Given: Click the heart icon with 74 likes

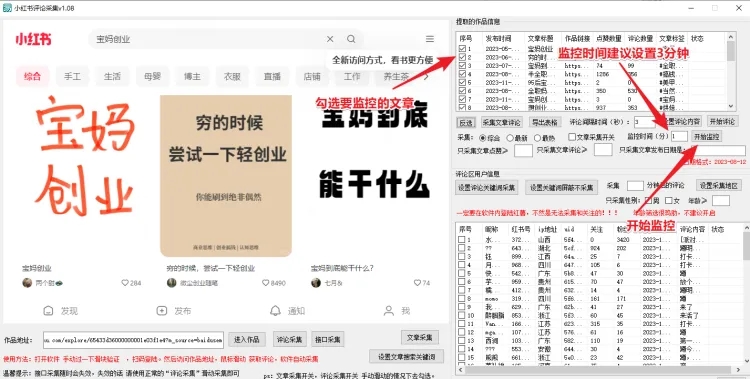Looking at the screenshot, I should coord(417,283).
